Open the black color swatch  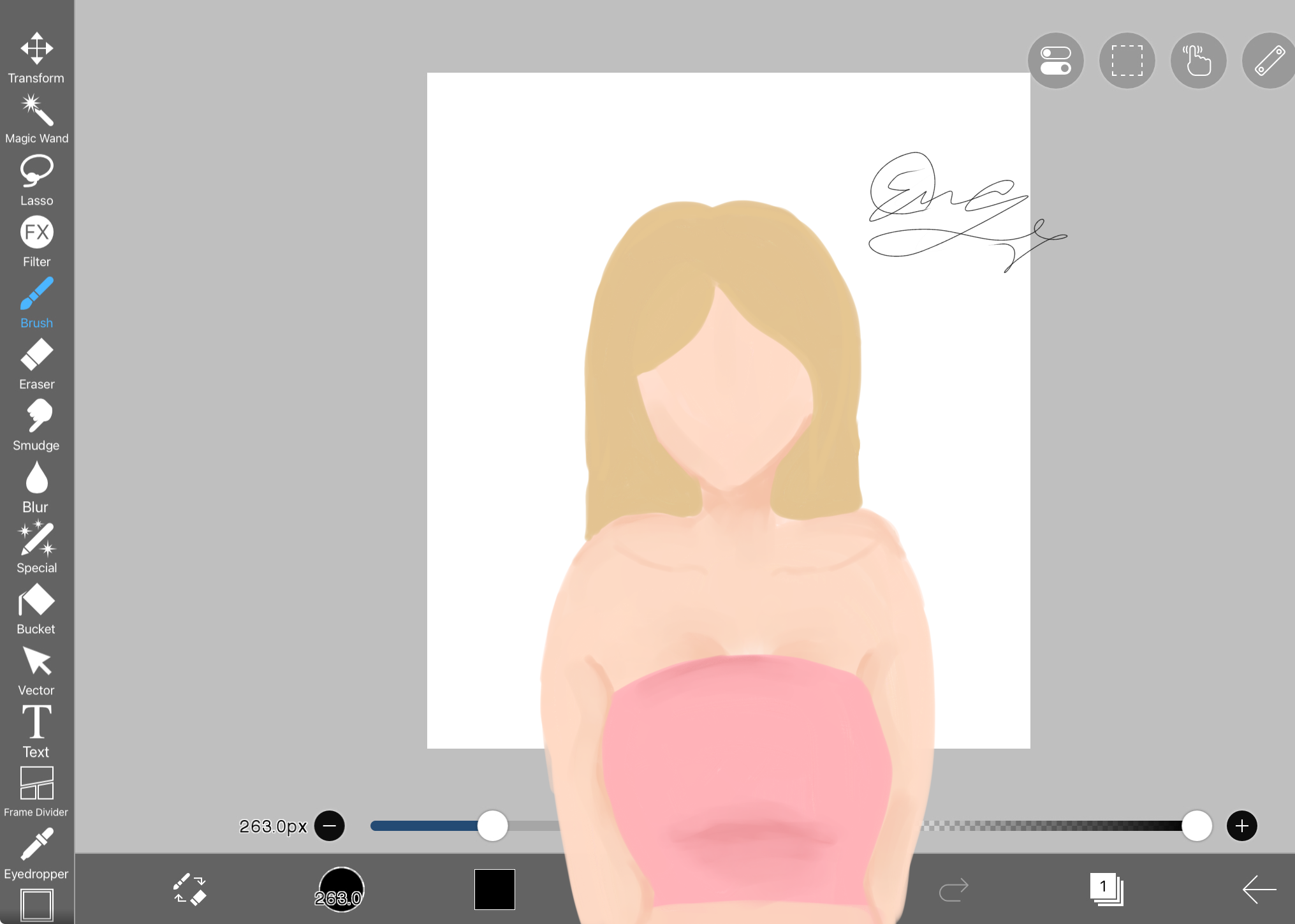495,889
